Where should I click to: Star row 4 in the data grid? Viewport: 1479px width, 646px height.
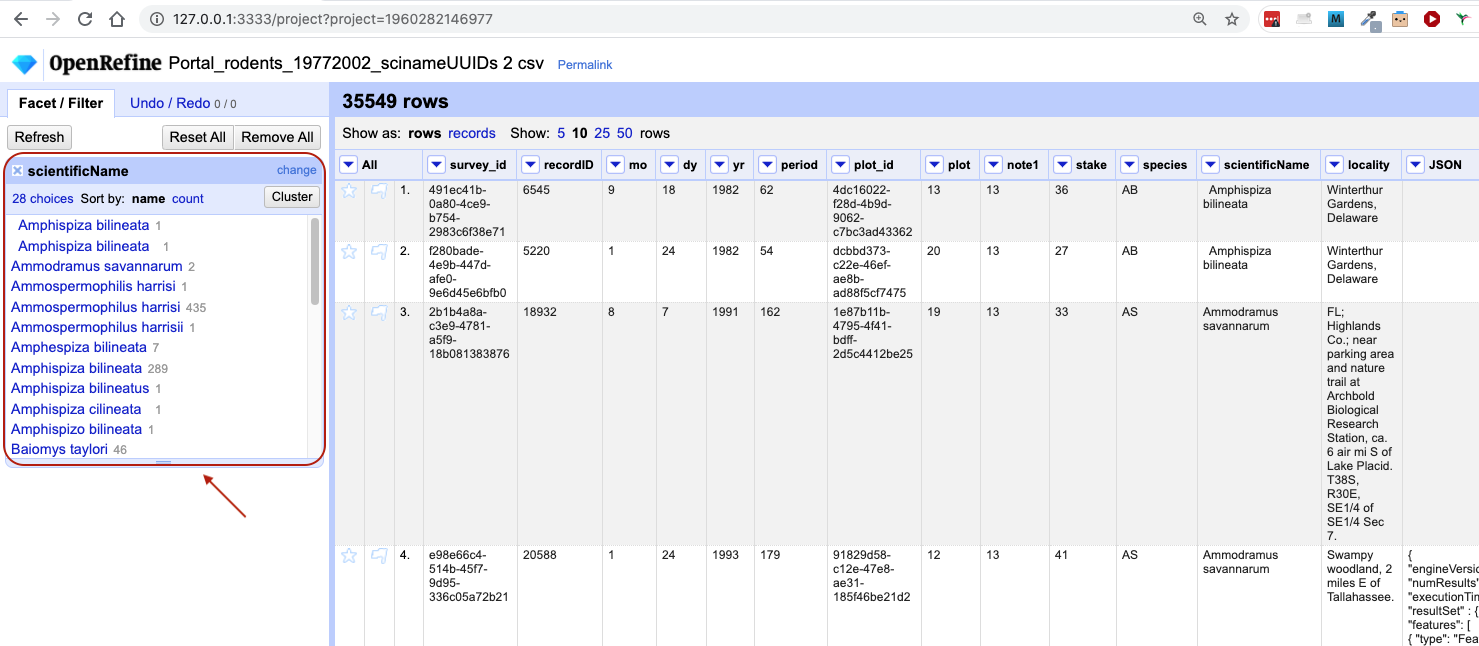pos(349,556)
